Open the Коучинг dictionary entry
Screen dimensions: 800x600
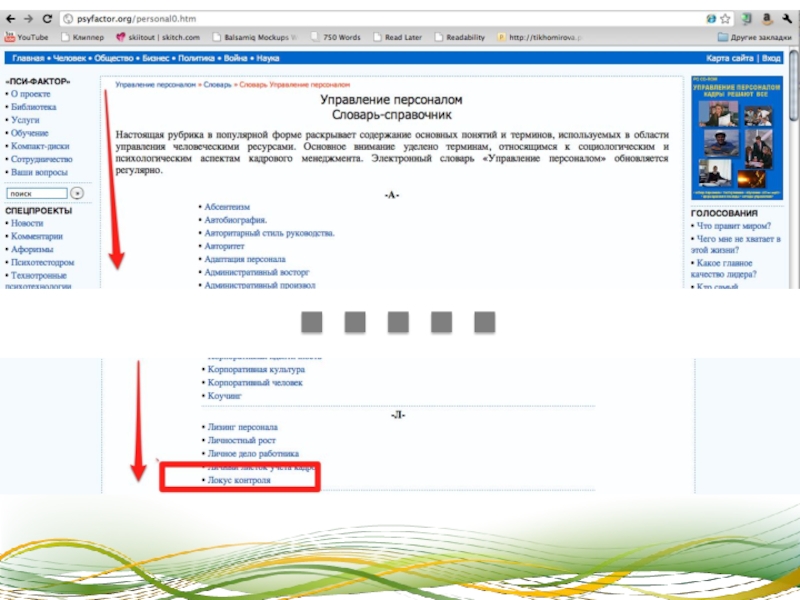point(224,396)
